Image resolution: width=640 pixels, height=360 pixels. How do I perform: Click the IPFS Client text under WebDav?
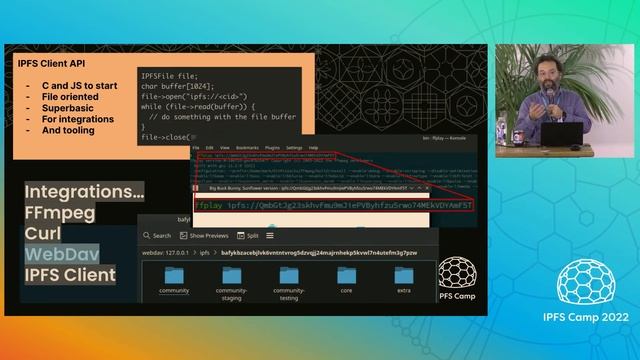70,275
